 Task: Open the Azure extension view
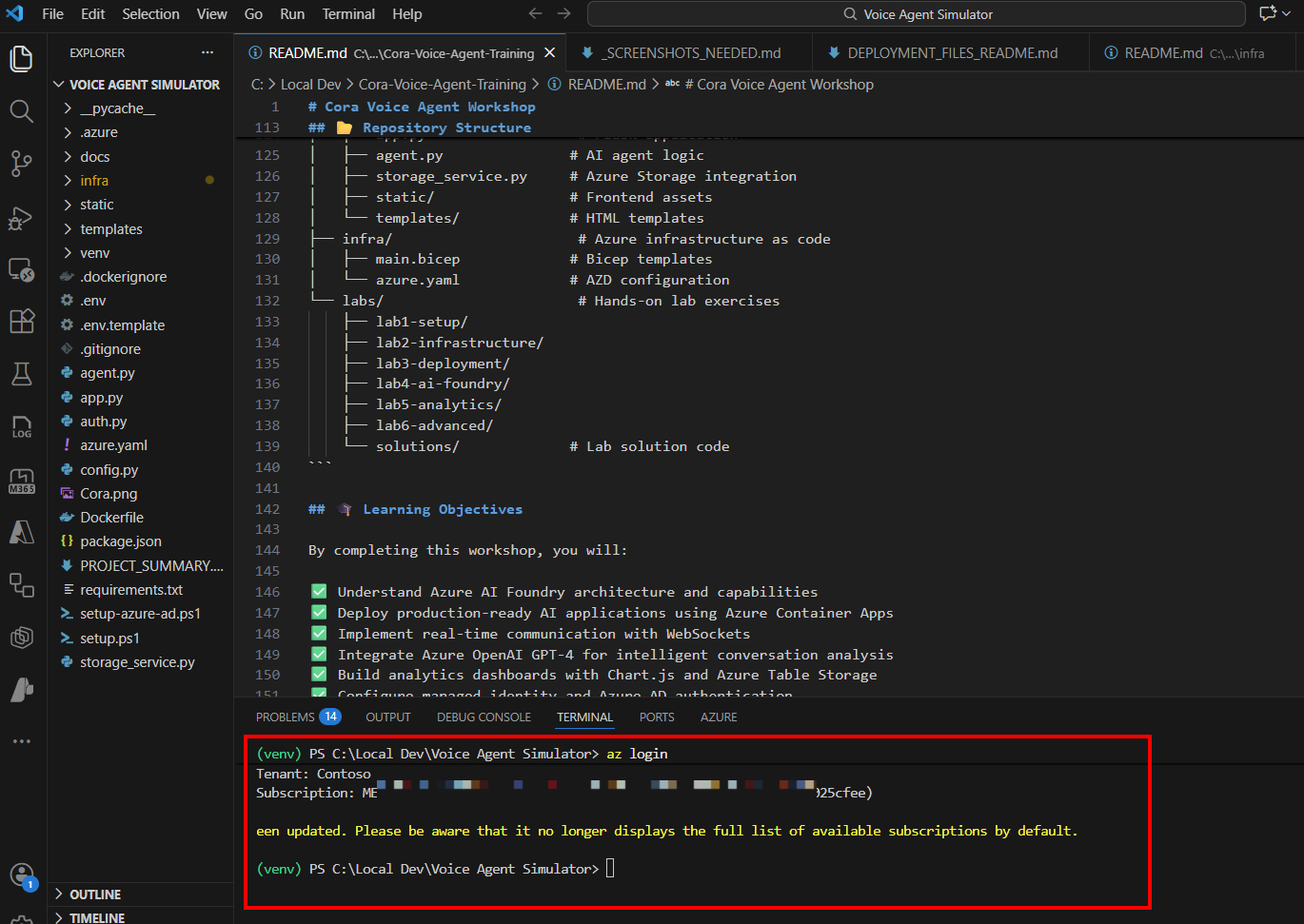coord(21,533)
